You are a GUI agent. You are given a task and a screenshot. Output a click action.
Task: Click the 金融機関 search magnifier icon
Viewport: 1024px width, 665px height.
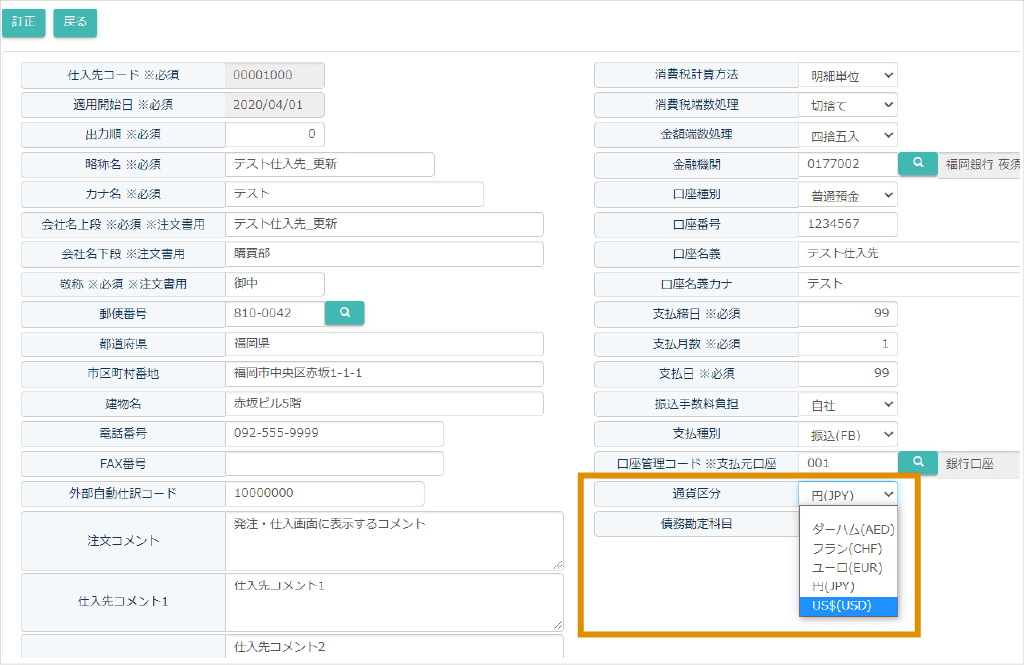[918, 163]
